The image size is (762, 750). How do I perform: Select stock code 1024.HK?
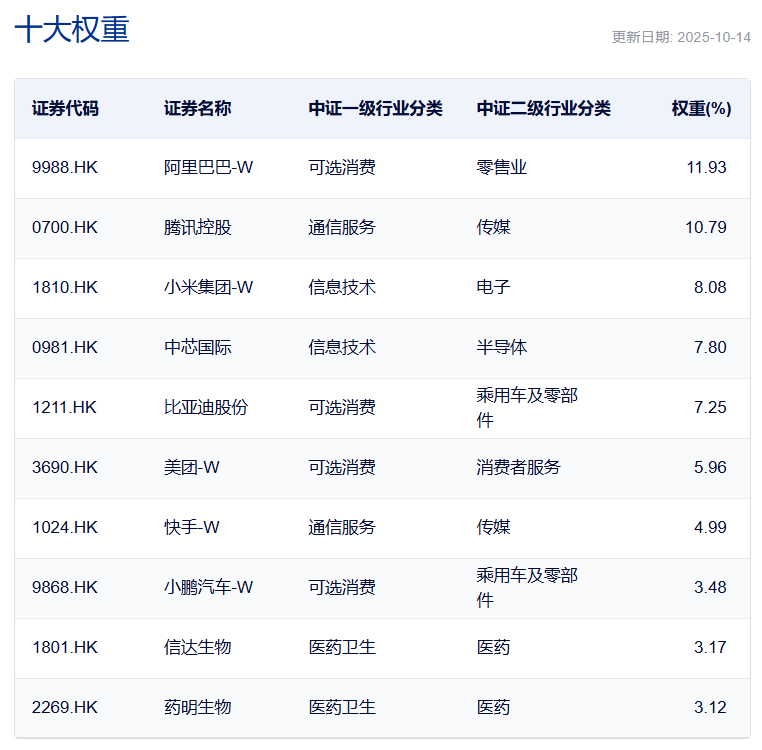click(65, 527)
